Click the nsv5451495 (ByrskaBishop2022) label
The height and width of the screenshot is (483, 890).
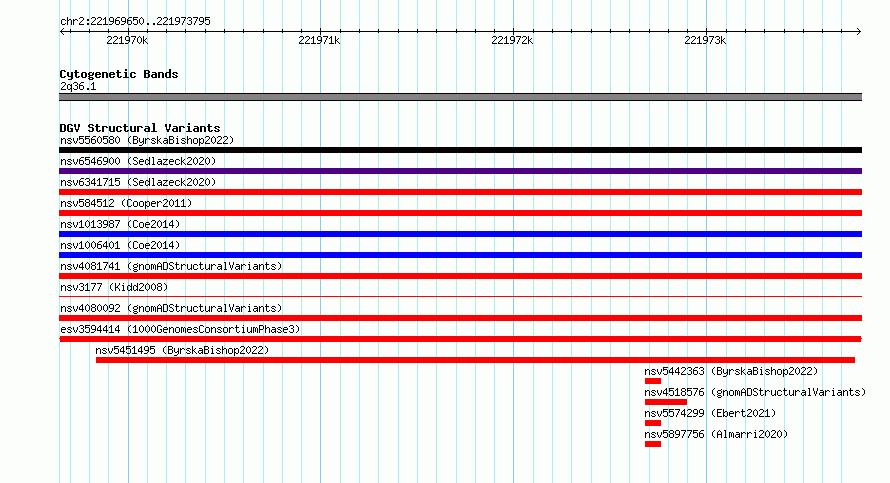coord(182,350)
